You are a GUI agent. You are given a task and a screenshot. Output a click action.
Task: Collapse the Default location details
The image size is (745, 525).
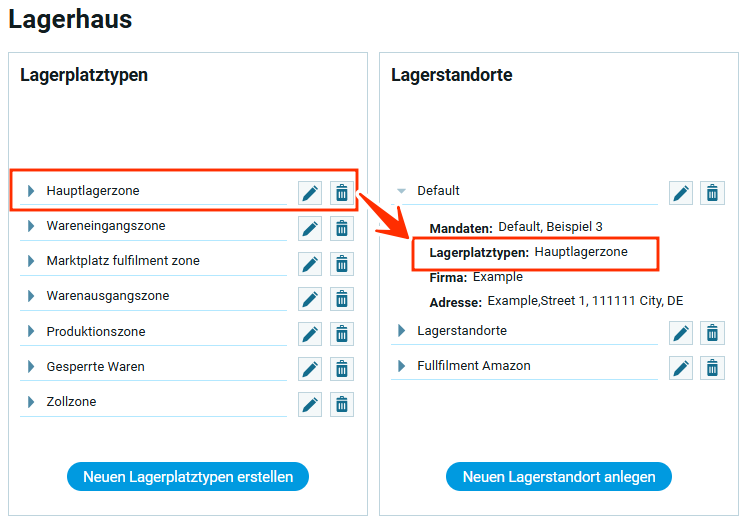click(x=402, y=190)
